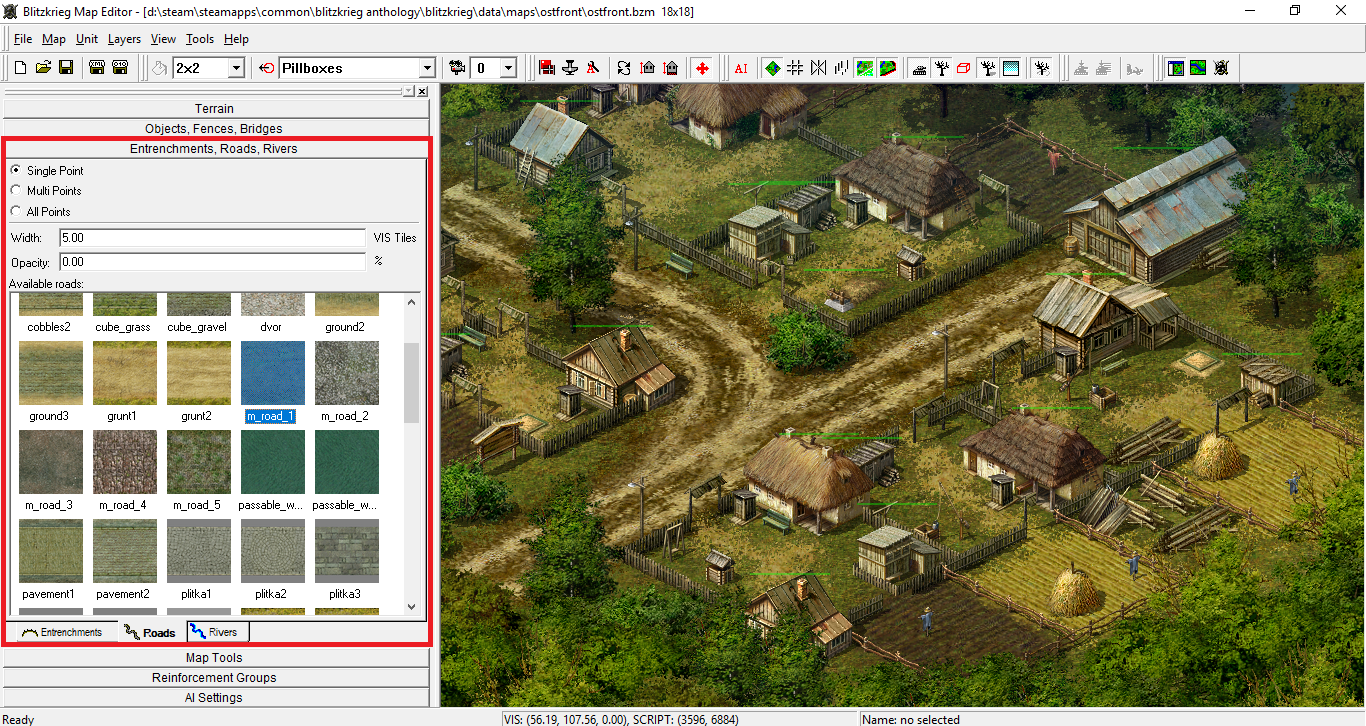This screenshot has width=1366, height=726.
Task: Click the Width input field
Action: click(x=212, y=238)
